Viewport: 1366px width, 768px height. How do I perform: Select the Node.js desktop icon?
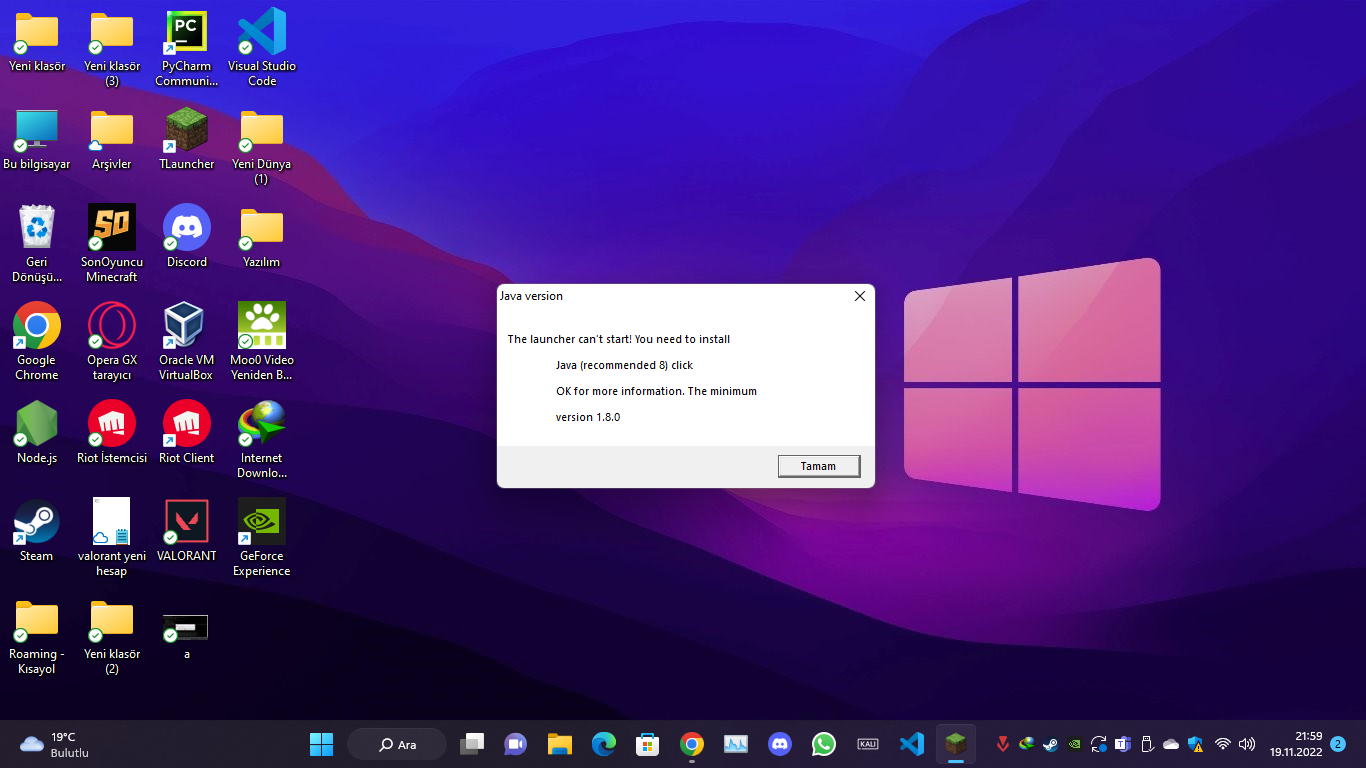(37, 432)
